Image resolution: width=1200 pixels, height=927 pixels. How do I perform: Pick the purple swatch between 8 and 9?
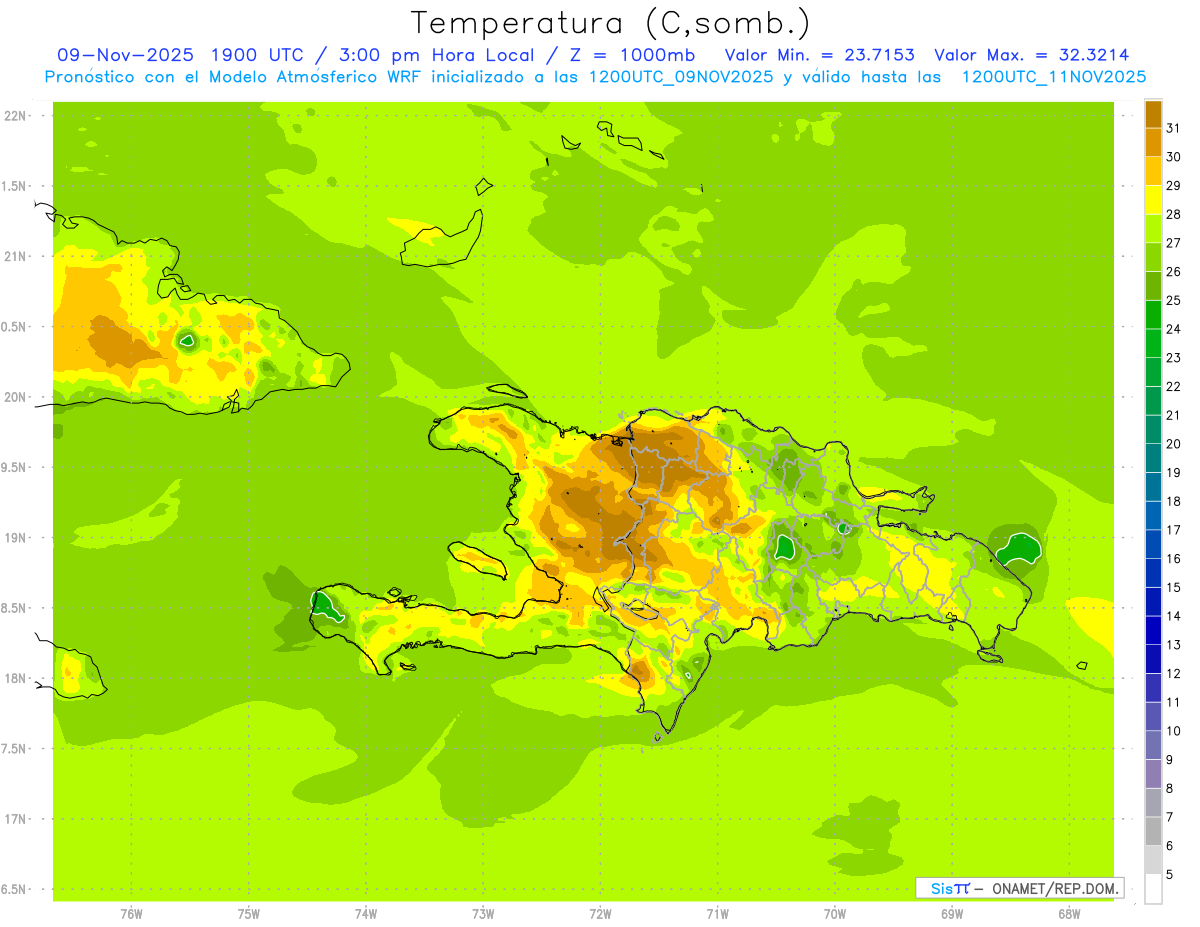[x=1153, y=774]
